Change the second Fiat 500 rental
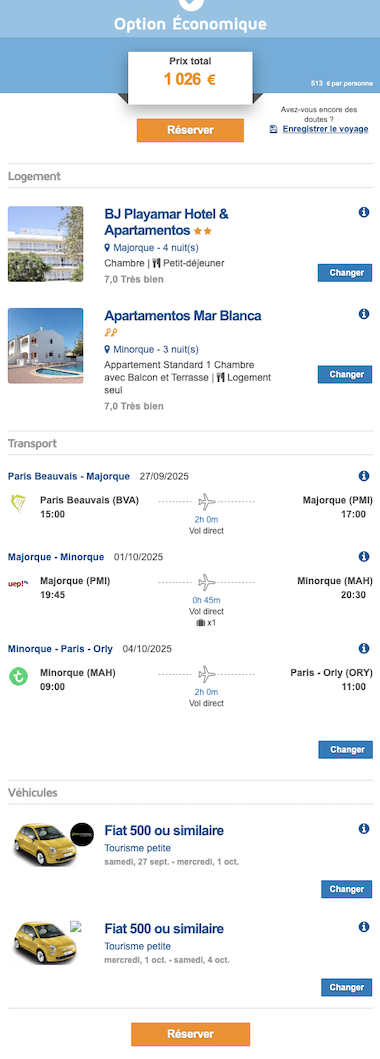Viewport: 380px width, 1059px height. pyautogui.click(x=346, y=987)
